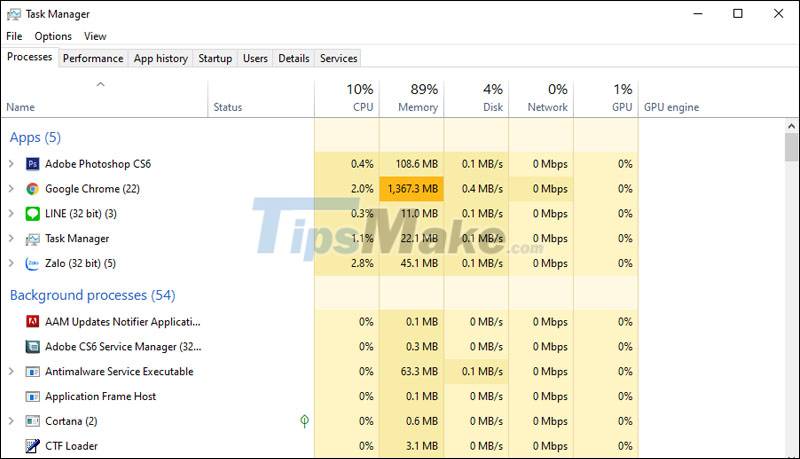Select the Application Frame Host row name
This screenshot has height=459, width=800.
pos(101,396)
